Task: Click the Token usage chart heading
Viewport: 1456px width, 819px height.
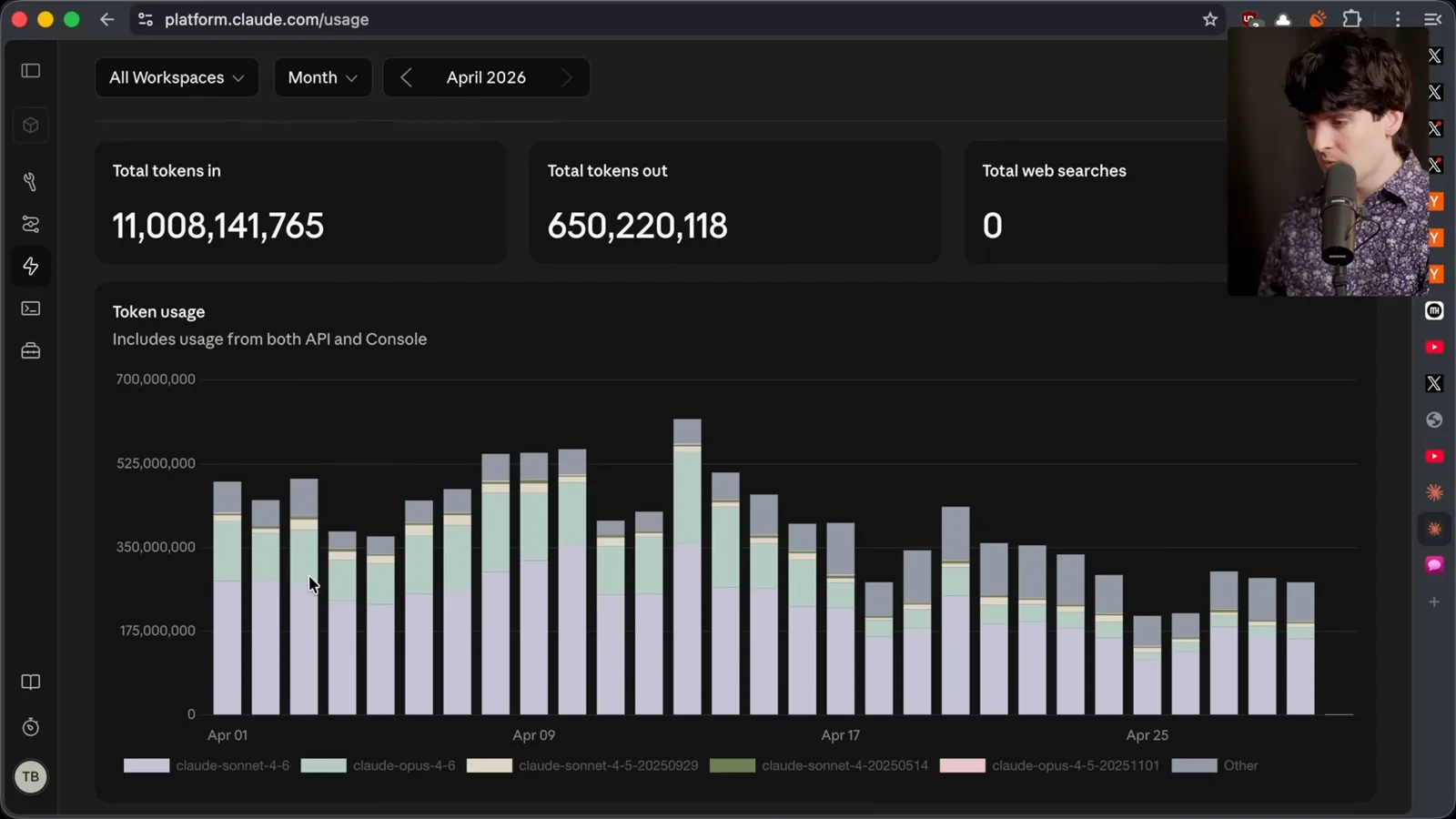Action: [158, 311]
